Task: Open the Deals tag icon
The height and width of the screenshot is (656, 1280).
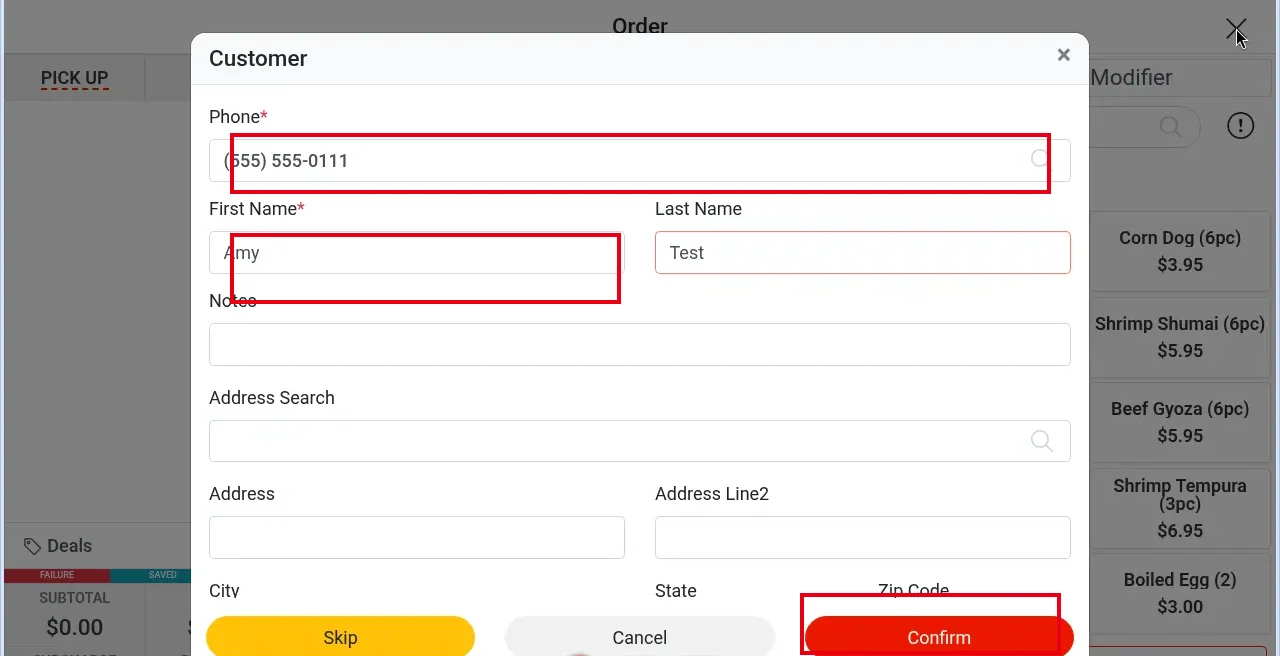Action: (x=33, y=546)
